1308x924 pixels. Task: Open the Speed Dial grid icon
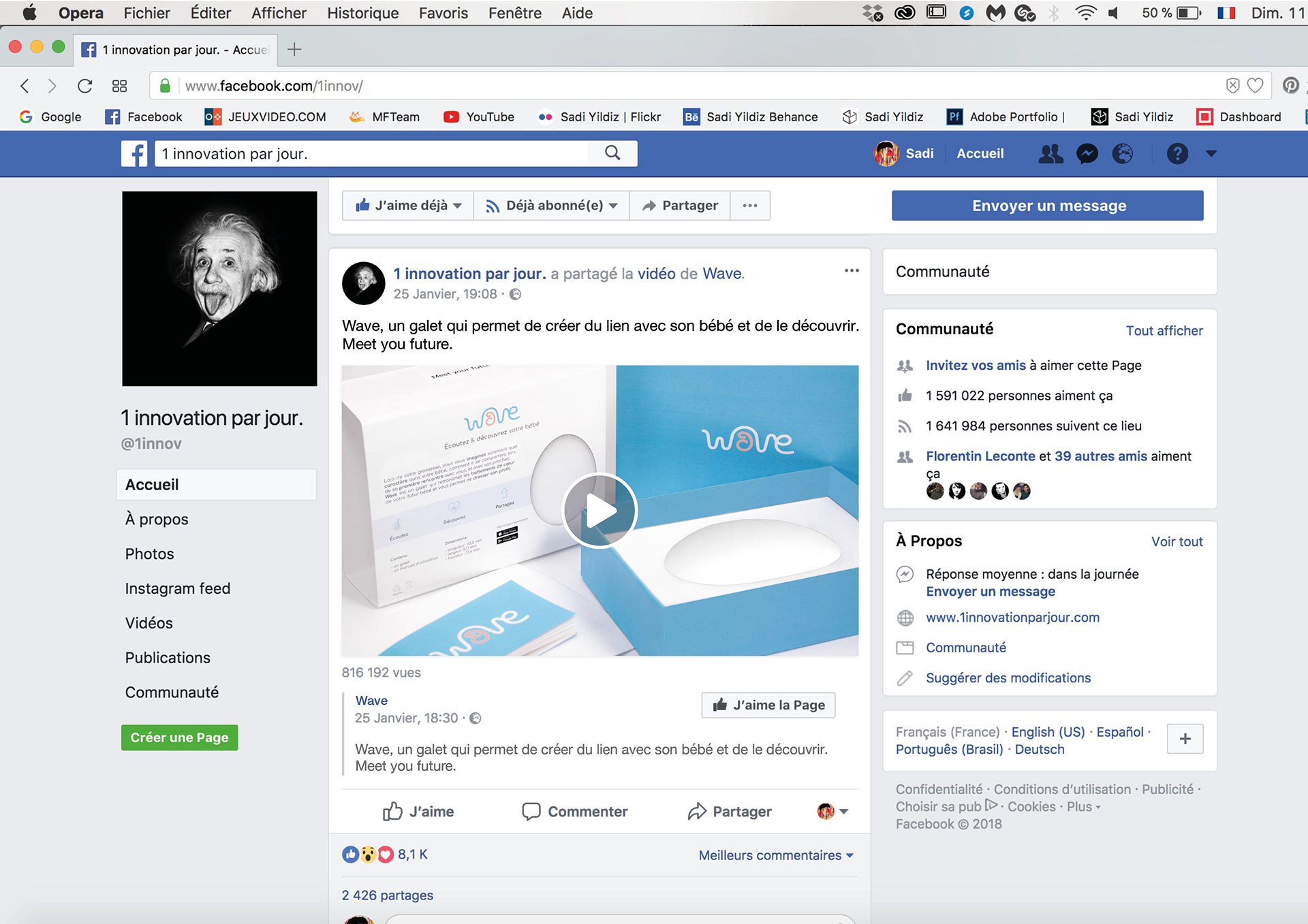[x=119, y=86]
